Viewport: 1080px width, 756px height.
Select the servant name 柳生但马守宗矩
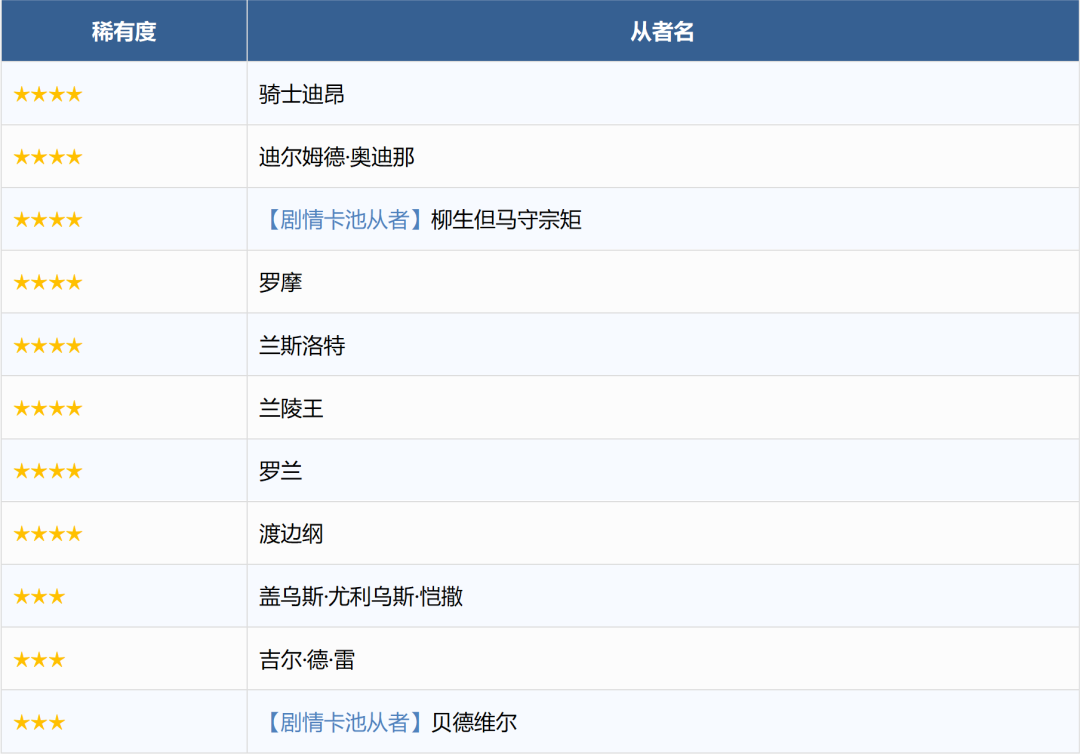click(x=506, y=220)
